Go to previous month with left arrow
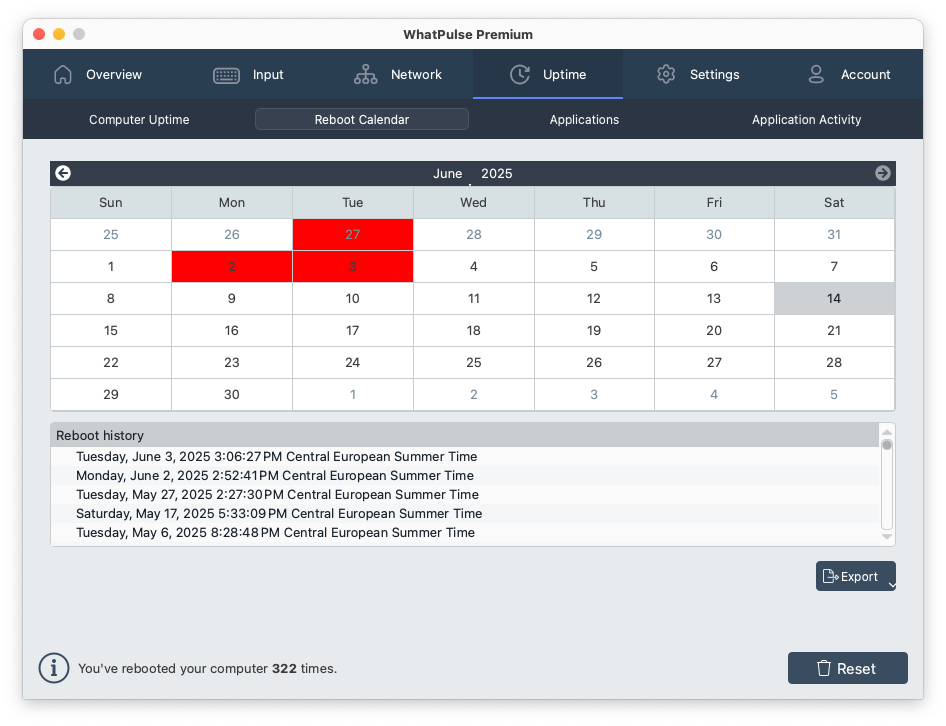This screenshot has width=946, height=726. [63, 173]
